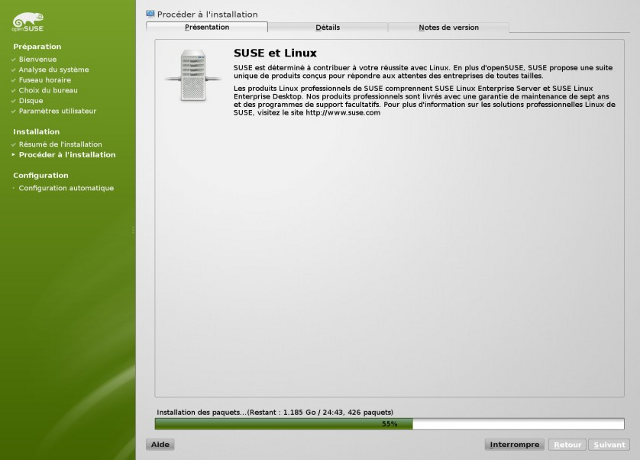Image resolution: width=640 pixels, height=460 pixels.
Task: Click the small installer title icon
Action: click(x=150, y=14)
